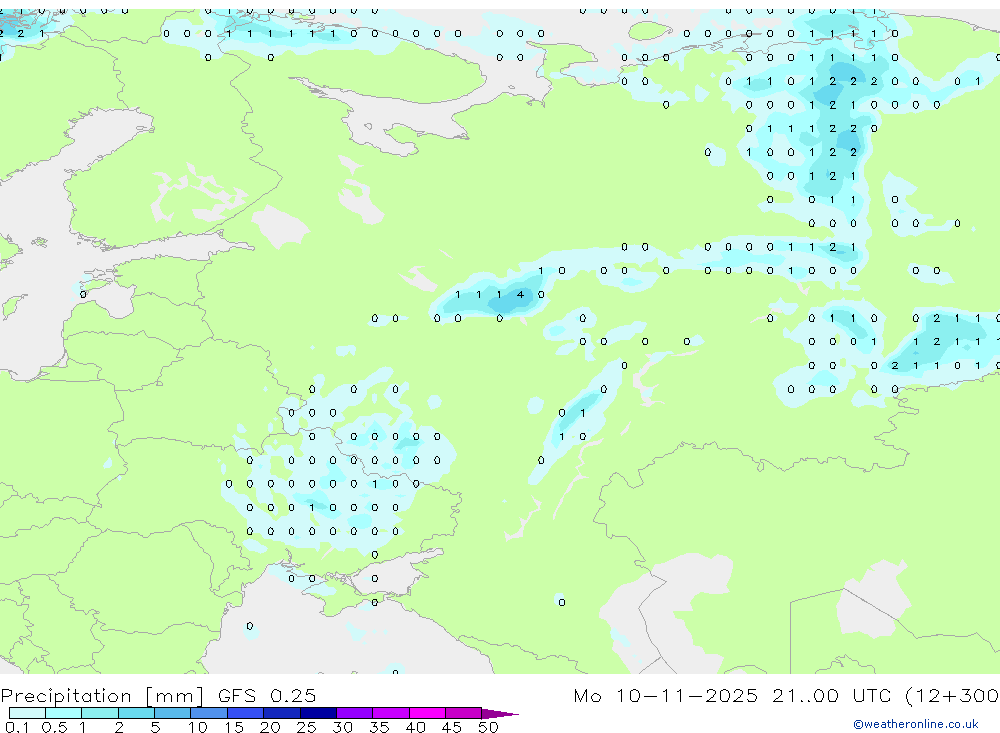Click the '50' legend scale label
This screenshot has height=733, width=1000.
coord(489,727)
